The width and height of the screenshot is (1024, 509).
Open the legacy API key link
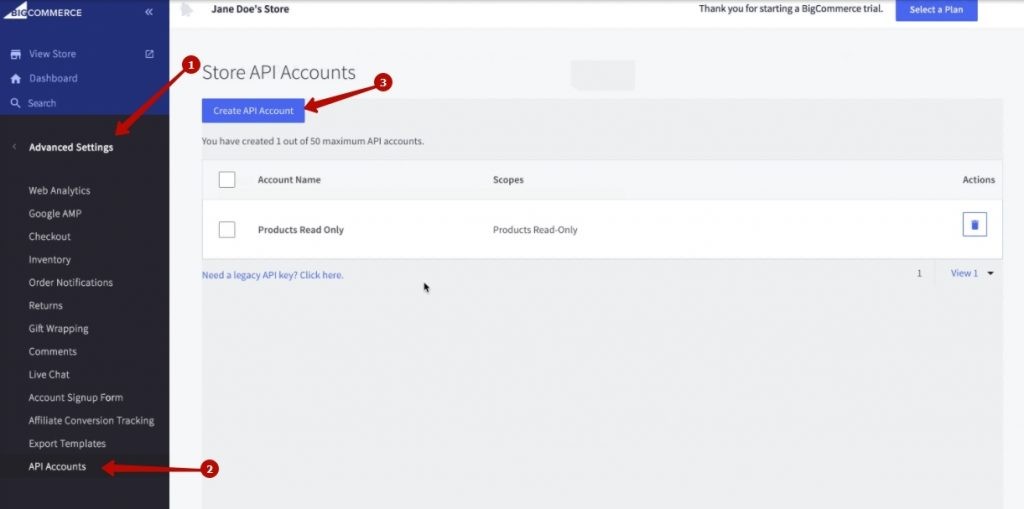[272, 275]
